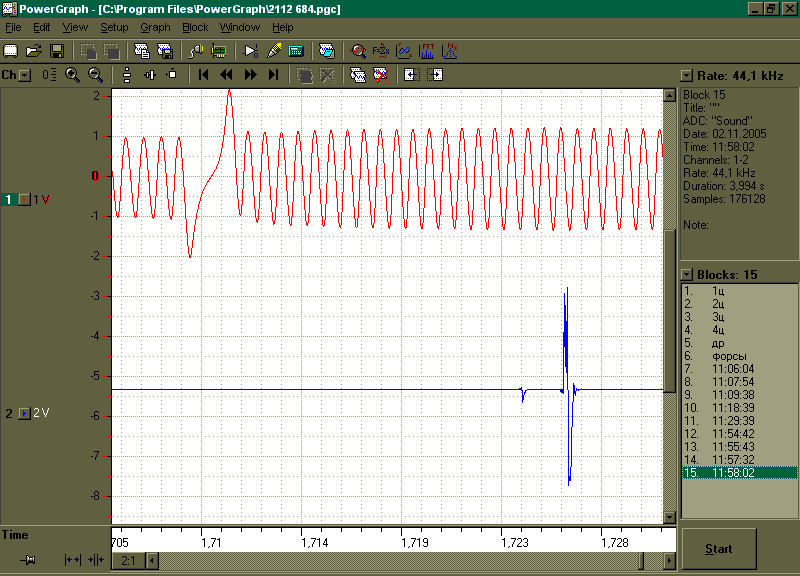Click the delete block red X icon

[x=381, y=75]
